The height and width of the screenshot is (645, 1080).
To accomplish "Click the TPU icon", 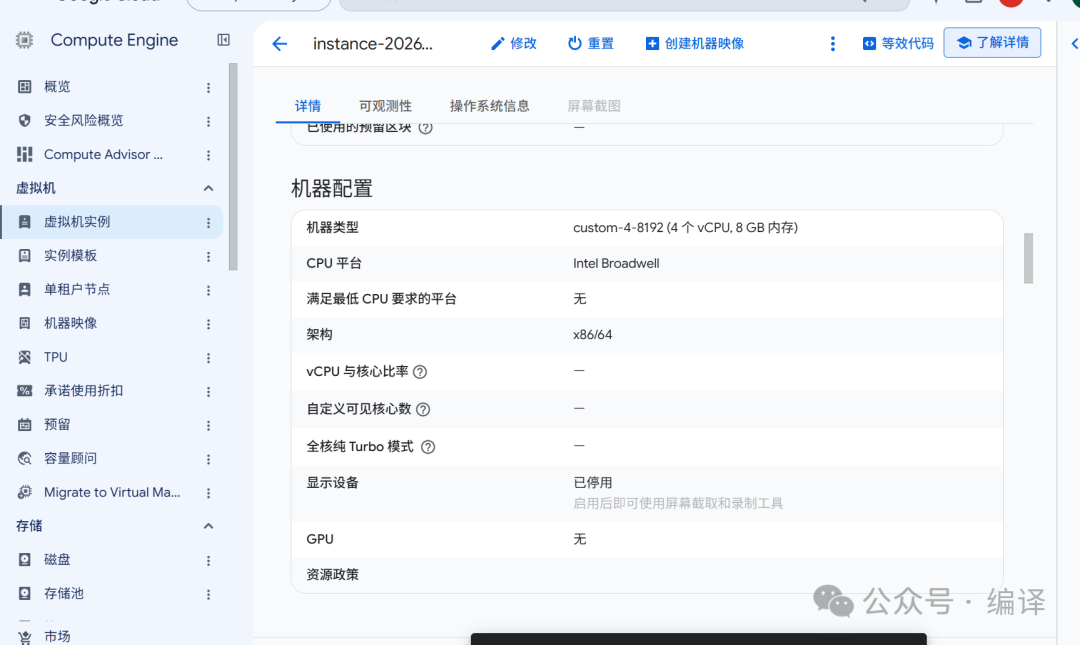I will point(25,357).
